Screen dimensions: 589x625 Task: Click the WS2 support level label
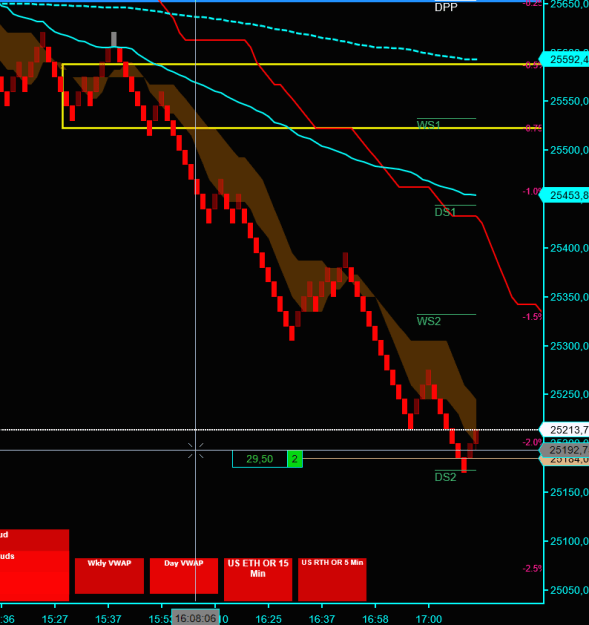coord(429,321)
